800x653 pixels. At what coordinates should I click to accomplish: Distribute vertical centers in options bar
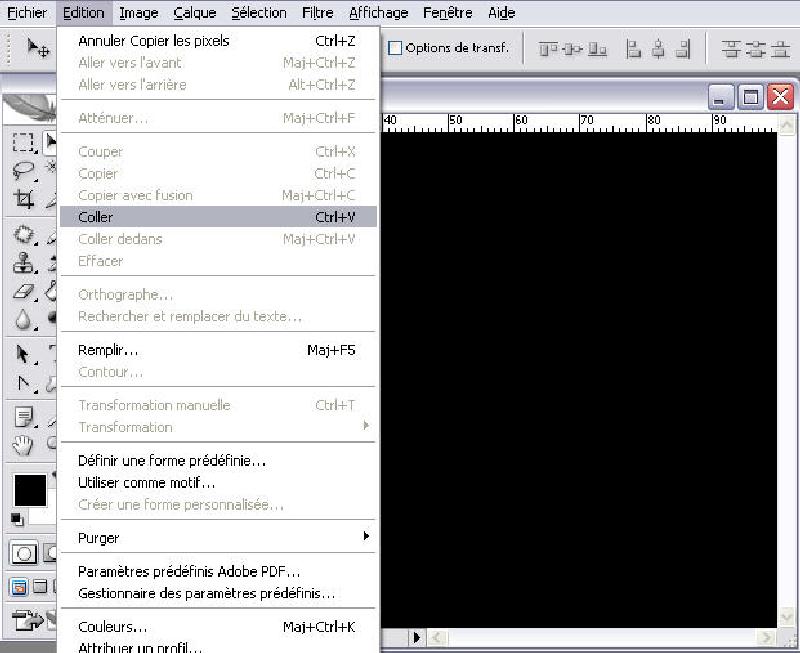pyautogui.click(x=756, y=49)
